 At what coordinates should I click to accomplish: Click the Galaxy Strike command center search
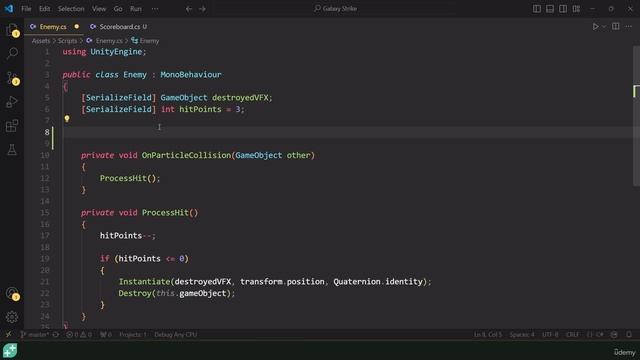tap(336, 9)
